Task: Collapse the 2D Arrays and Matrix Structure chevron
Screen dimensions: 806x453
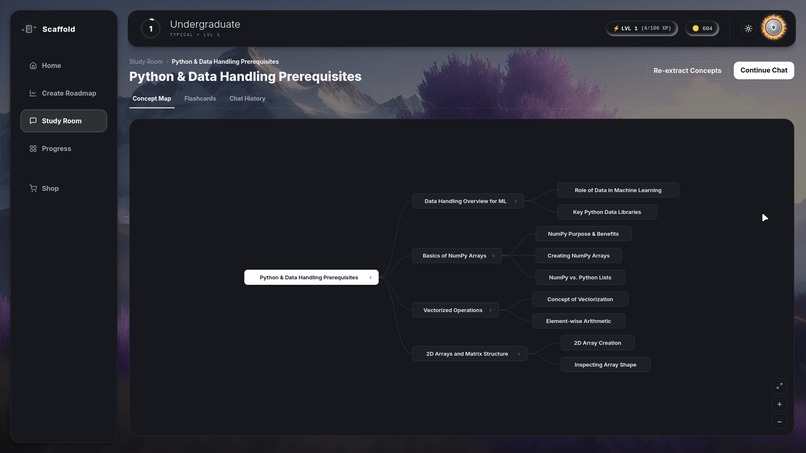Action: coord(519,354)
